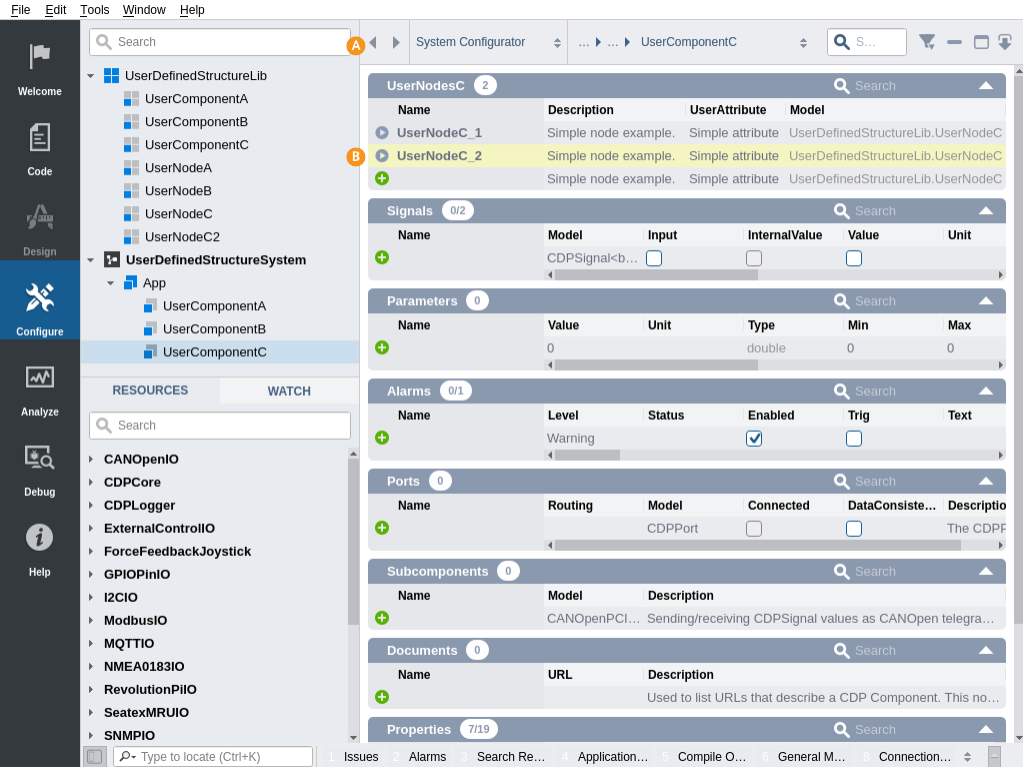Switch to Code mode
This screenshot has width=1023, height=767.
40,149
